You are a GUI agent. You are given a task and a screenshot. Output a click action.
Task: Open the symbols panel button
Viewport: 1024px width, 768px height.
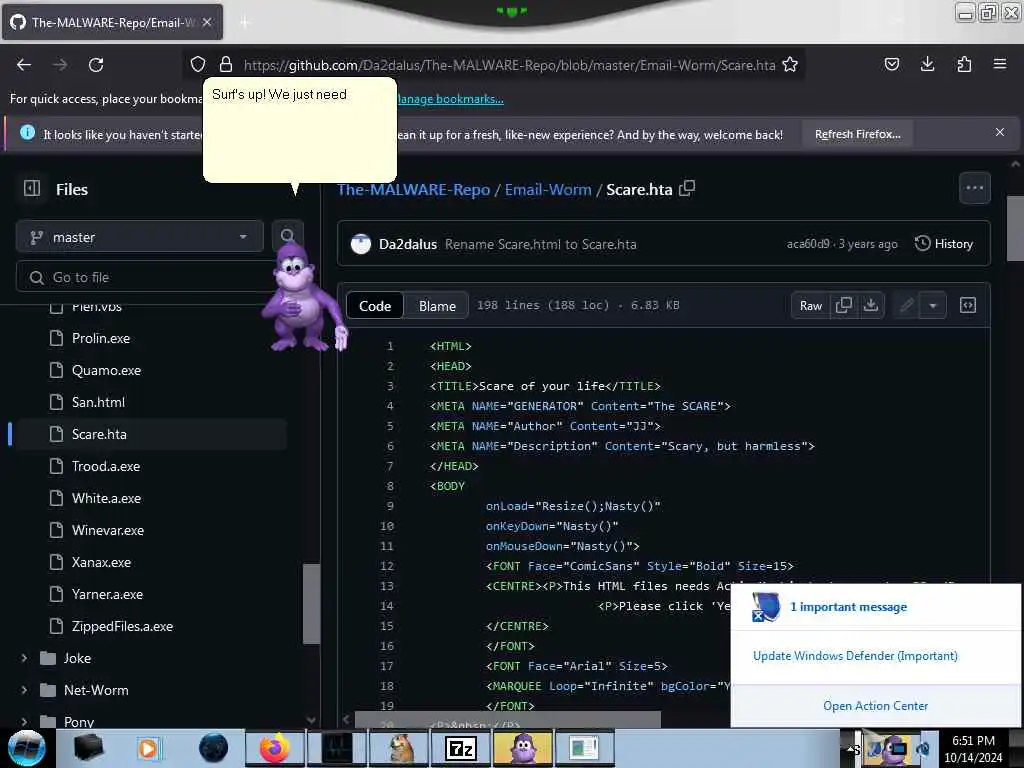968,305
